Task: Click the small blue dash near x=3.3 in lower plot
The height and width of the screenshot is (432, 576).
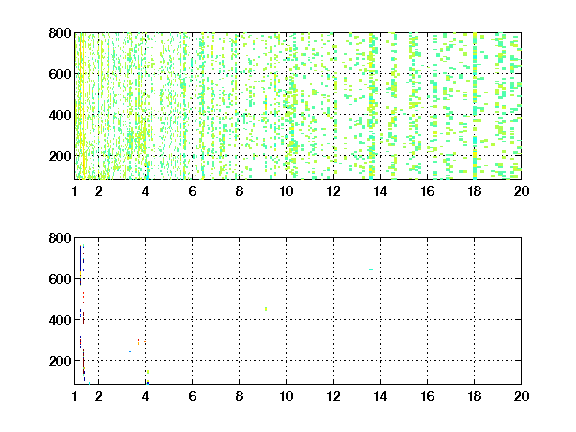Action: coord(130,352)
